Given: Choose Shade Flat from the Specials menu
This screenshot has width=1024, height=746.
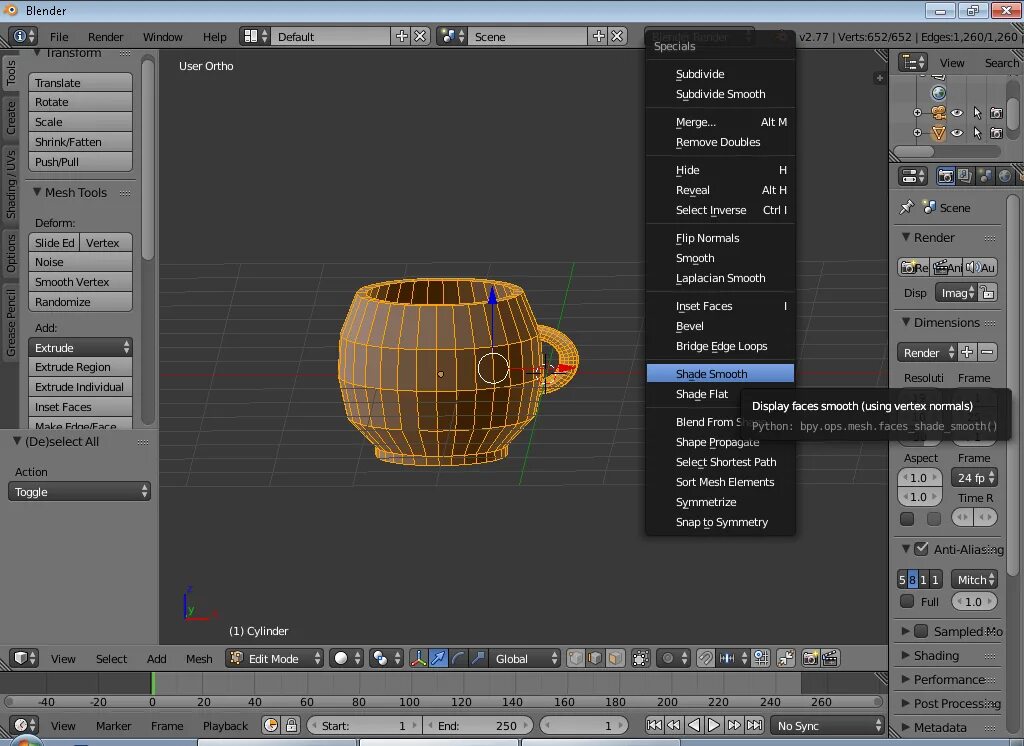Looking at the screenshot, I should coord(701,394).
